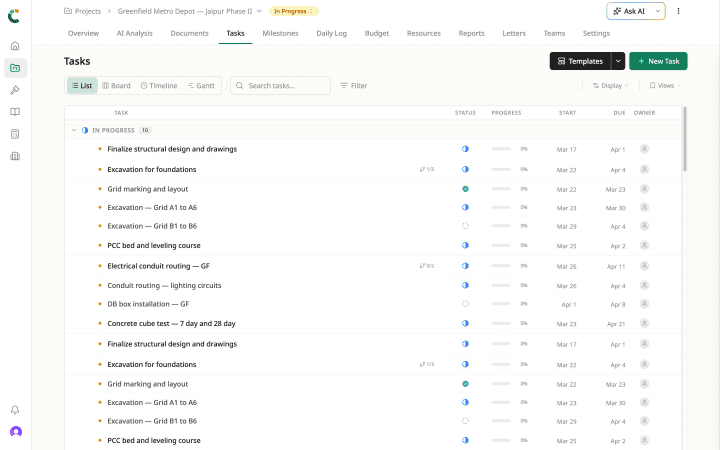Create a New Task
The image size is (720, 450).
658,61
